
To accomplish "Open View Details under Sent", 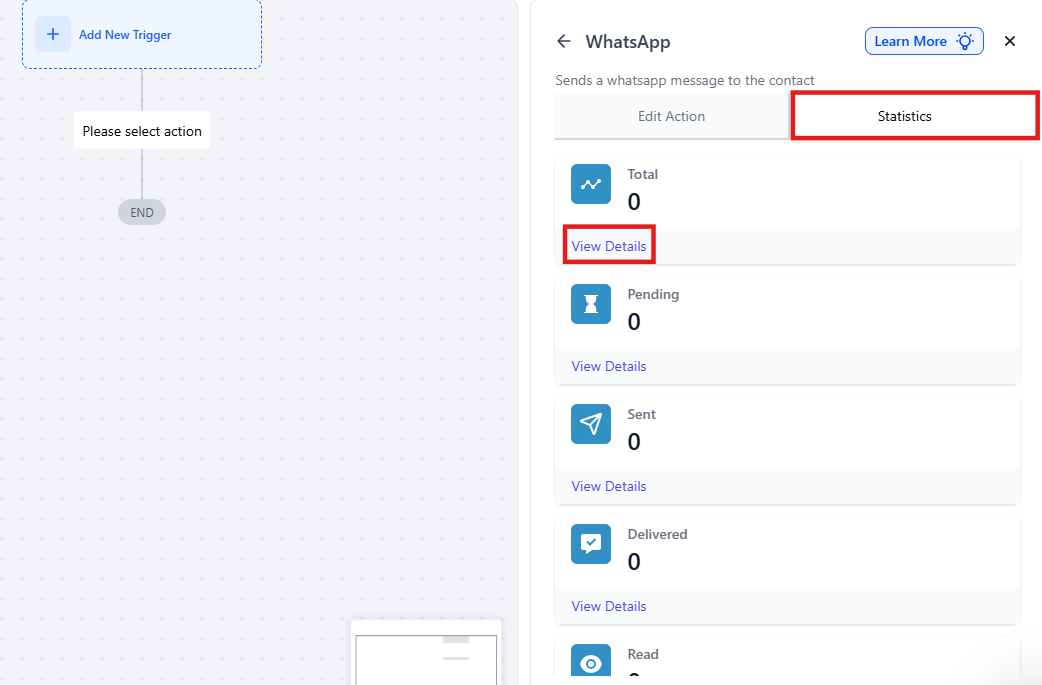I will pos(609,486).
